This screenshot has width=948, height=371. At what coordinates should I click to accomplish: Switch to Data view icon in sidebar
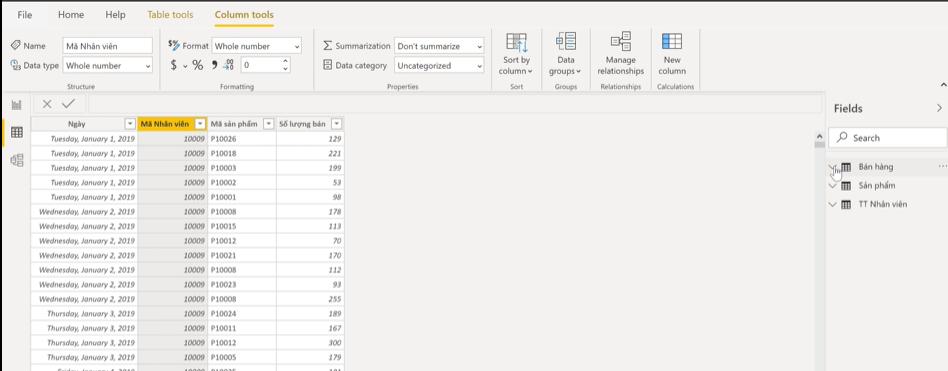[17, 132]
